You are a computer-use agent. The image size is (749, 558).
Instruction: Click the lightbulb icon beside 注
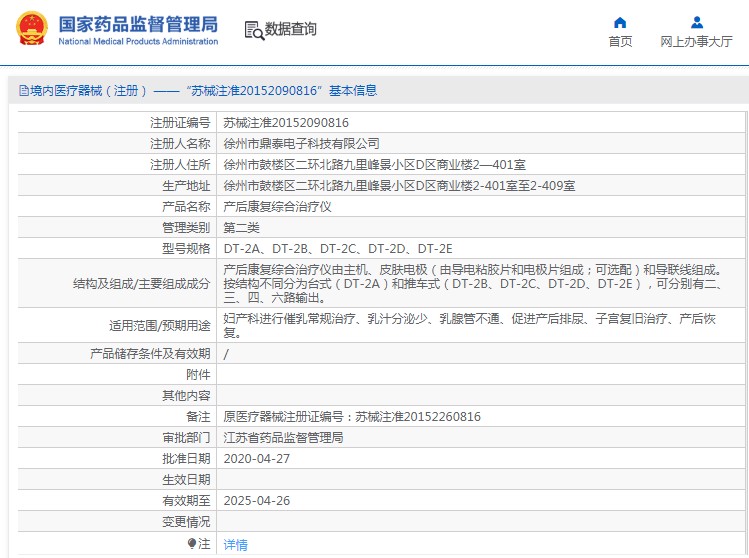pyautogui.click(x=192, y=543)
